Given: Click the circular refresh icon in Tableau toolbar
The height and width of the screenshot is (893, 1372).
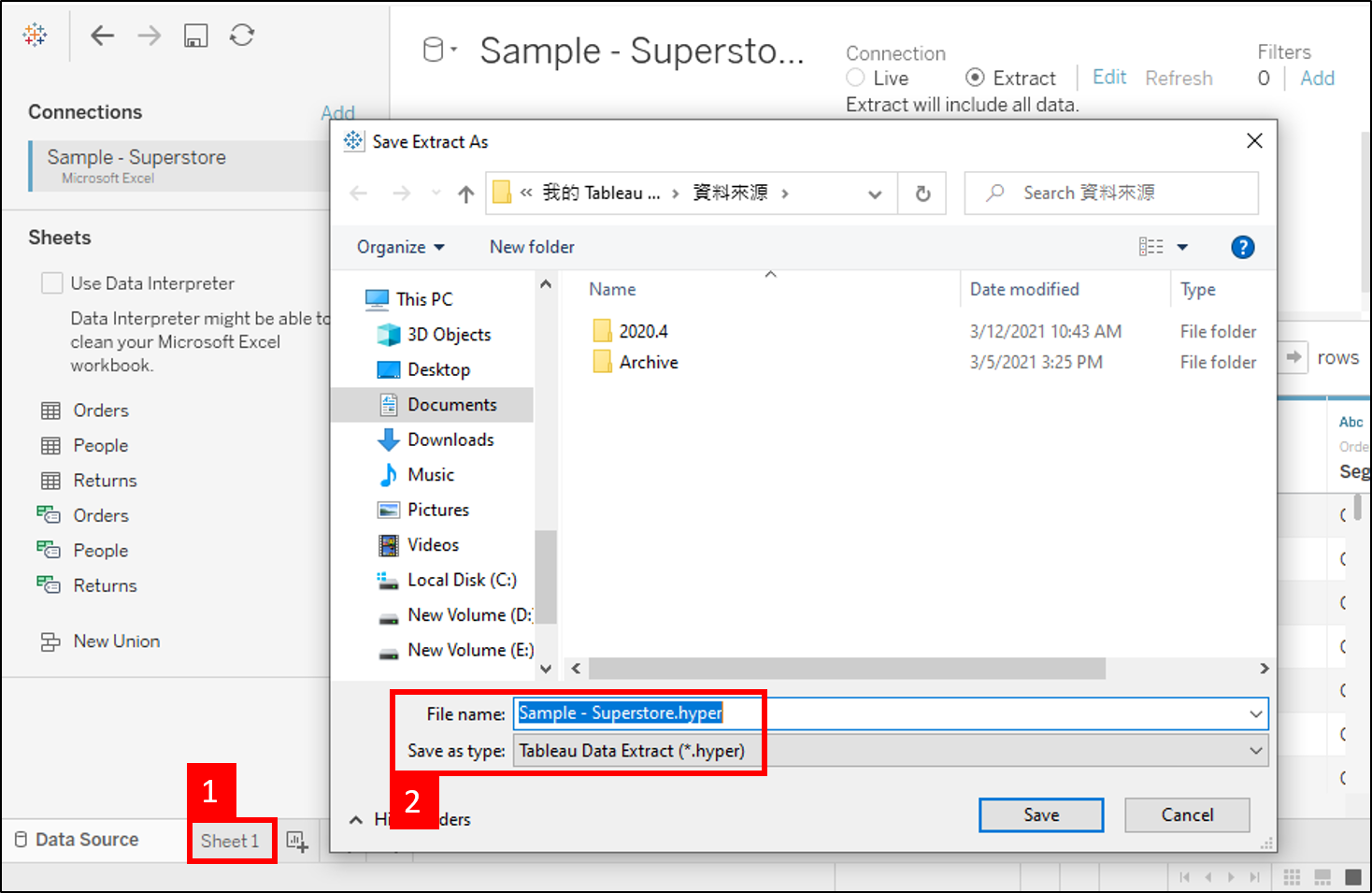Looking at the screenshot, I should coord(242,35).
